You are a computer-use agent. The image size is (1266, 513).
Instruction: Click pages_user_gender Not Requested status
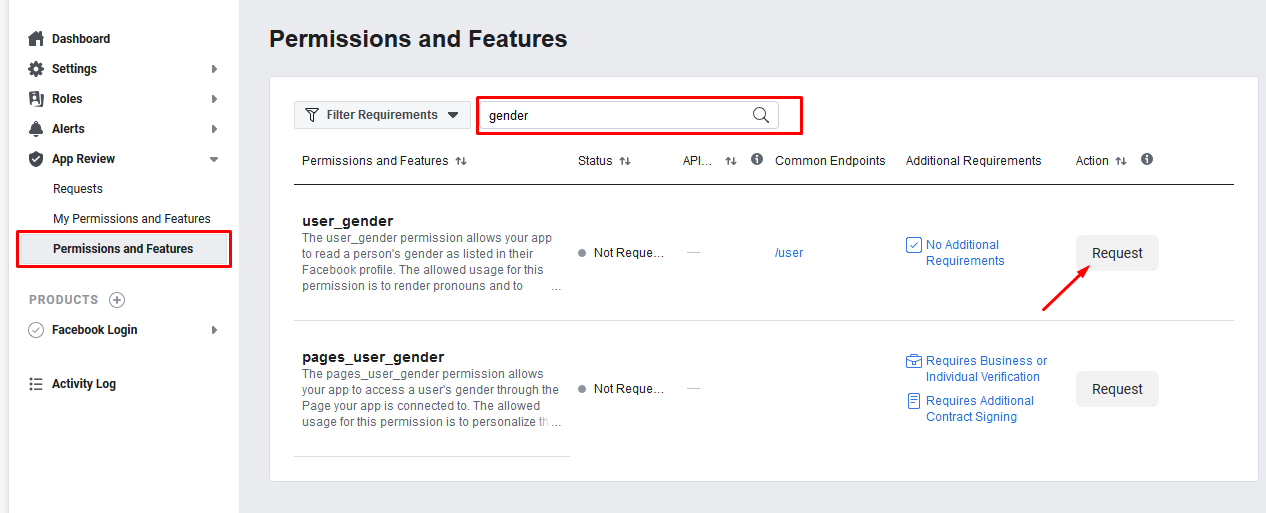pyautogui.click(x=622, y=389)
